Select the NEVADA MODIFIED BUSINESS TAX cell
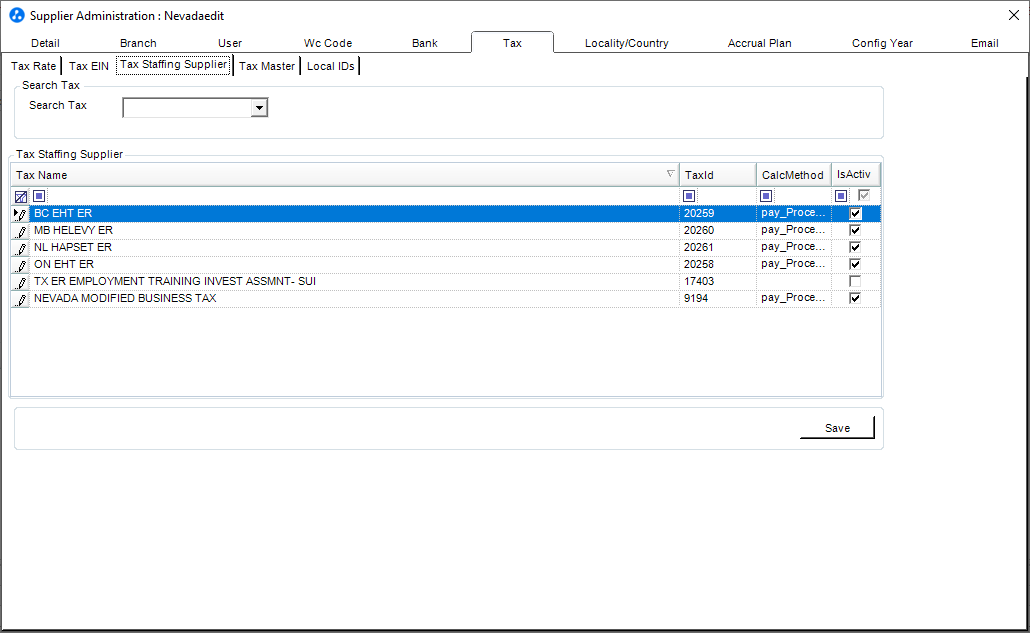This screenshot has height=633, width=1030. pyautogui.click(x=355, y=299)
